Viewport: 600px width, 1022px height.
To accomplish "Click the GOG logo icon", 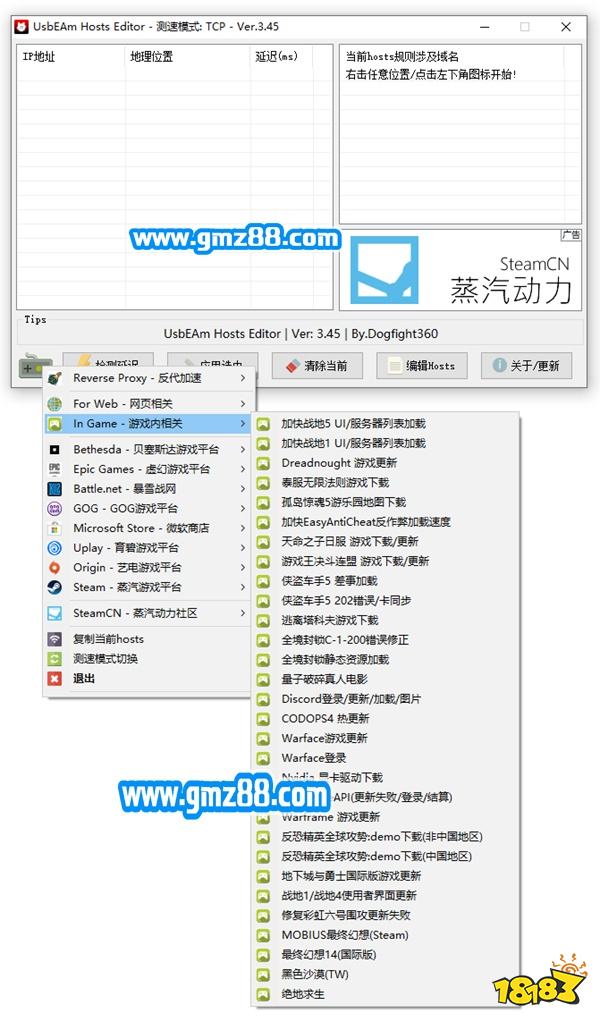I will click(55, 508).
